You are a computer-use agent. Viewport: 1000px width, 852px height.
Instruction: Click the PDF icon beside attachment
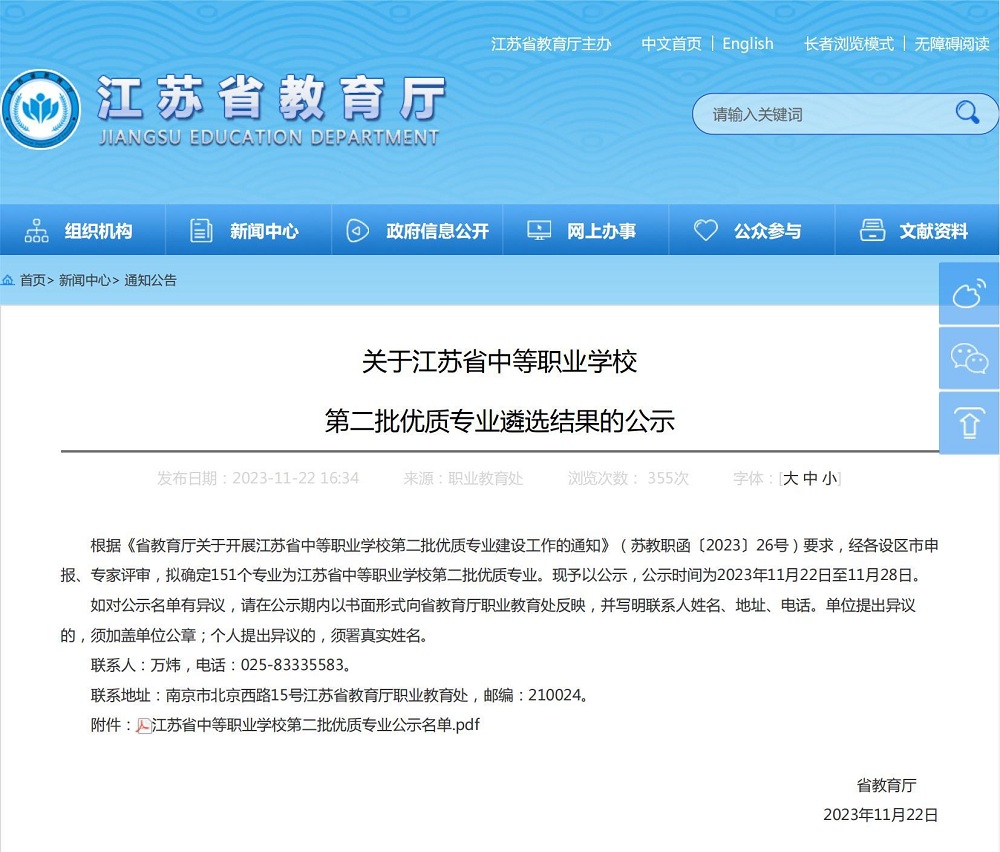[144, 725]
